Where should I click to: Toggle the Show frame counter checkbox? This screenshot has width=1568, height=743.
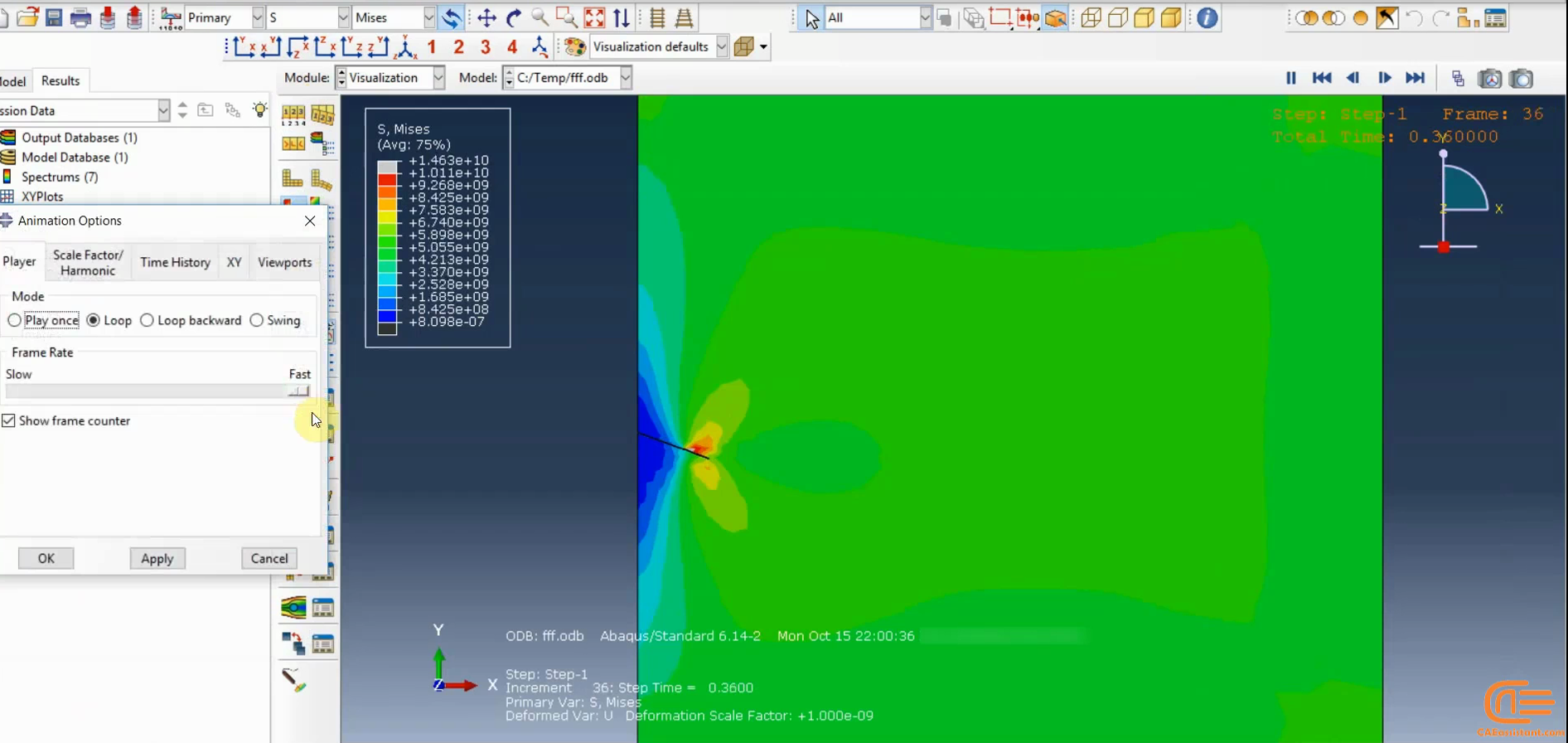(x=9, y=420)
